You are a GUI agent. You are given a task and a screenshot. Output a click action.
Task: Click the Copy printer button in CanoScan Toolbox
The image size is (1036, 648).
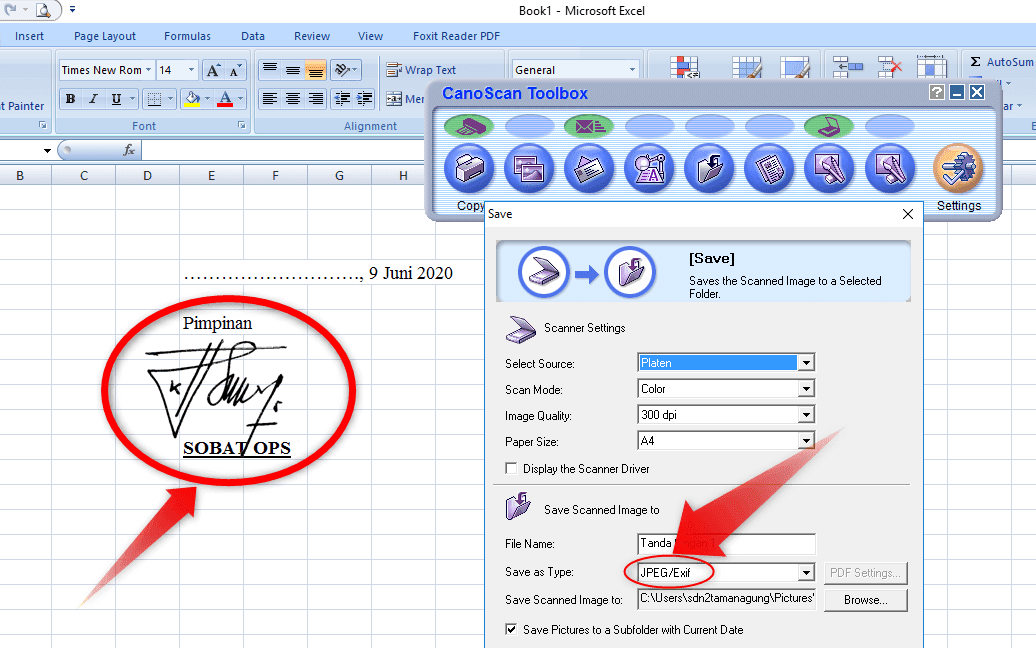coord(469,168)
